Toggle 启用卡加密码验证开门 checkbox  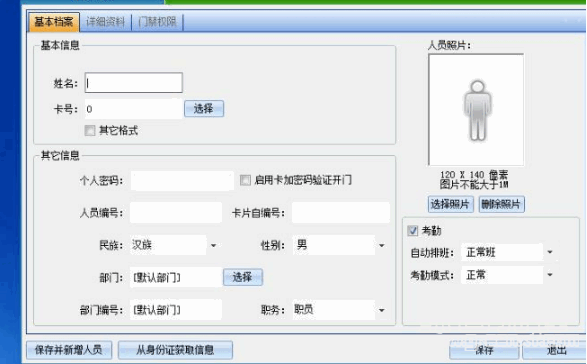(x=245, y=180)
